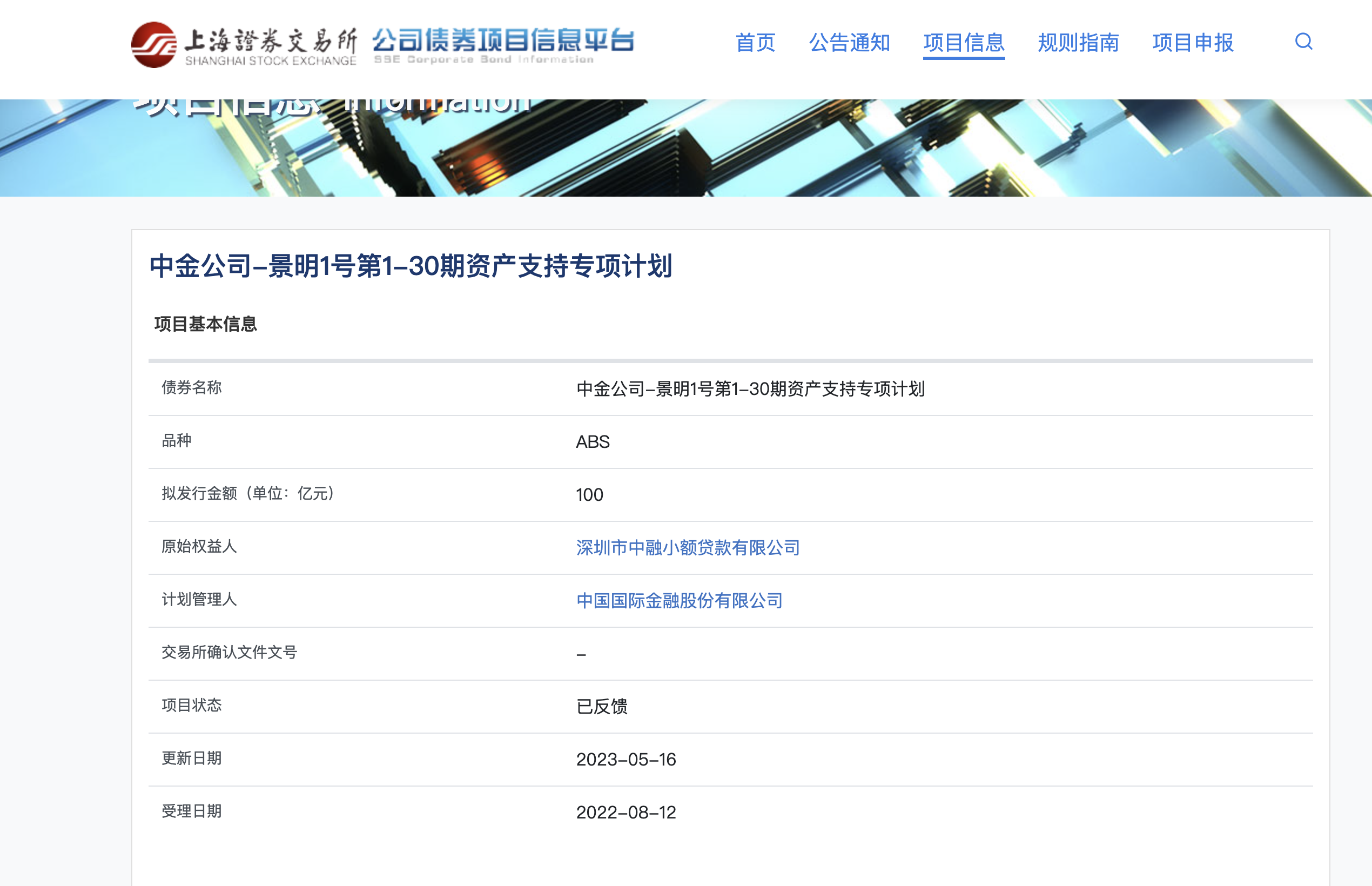Click the 更新日期 value 2023-05-16
The image size is (1372, 886).
[627, 760]
